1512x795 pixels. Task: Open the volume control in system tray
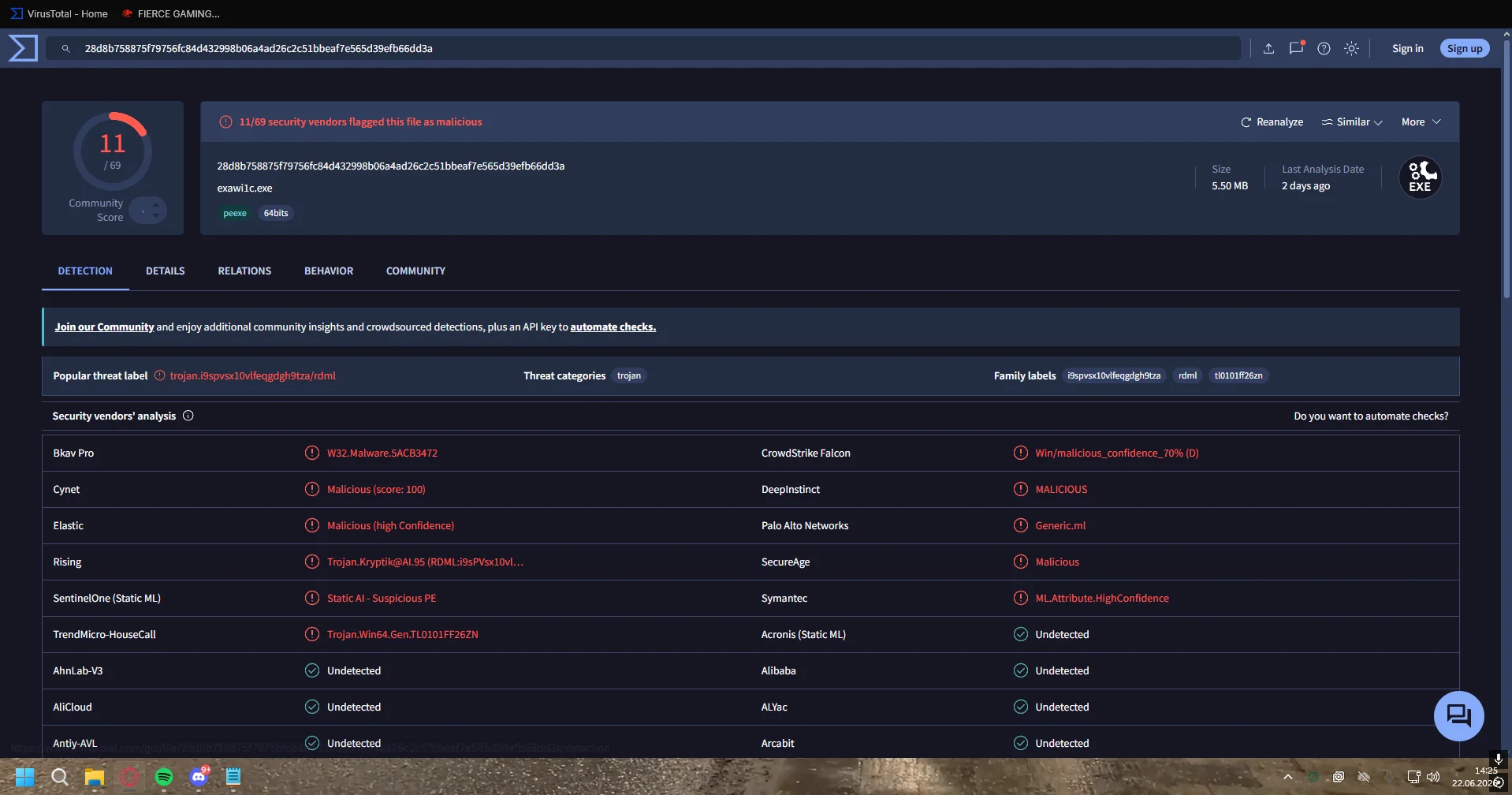[x=1433, y=777]
